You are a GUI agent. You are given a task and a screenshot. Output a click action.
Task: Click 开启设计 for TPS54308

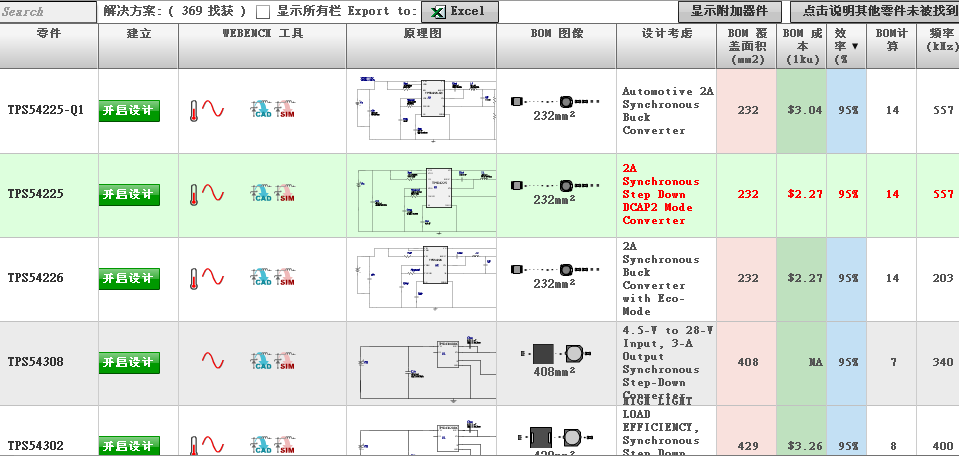pyautogui.click(x=129, y=363)
